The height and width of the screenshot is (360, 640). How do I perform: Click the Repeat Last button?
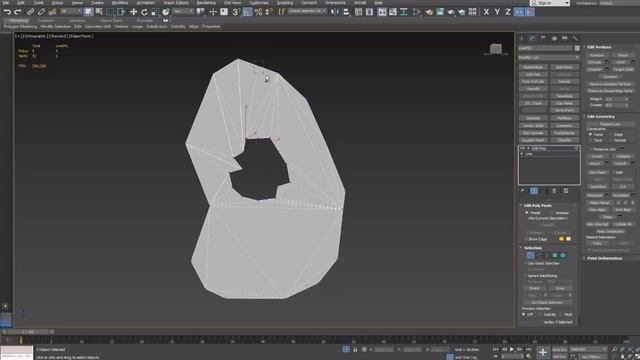[610, 124]
